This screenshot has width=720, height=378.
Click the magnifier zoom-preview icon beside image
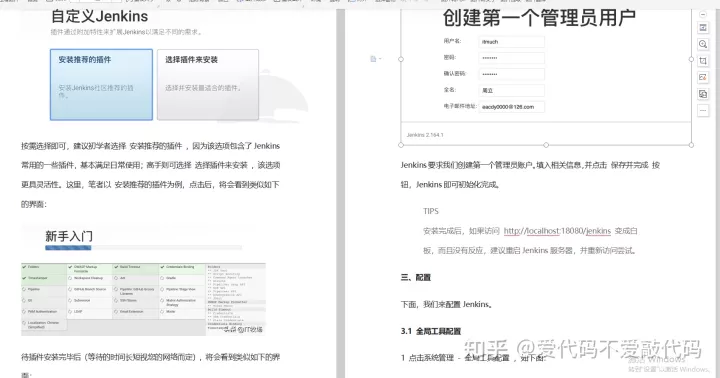[x=703, y=44]
